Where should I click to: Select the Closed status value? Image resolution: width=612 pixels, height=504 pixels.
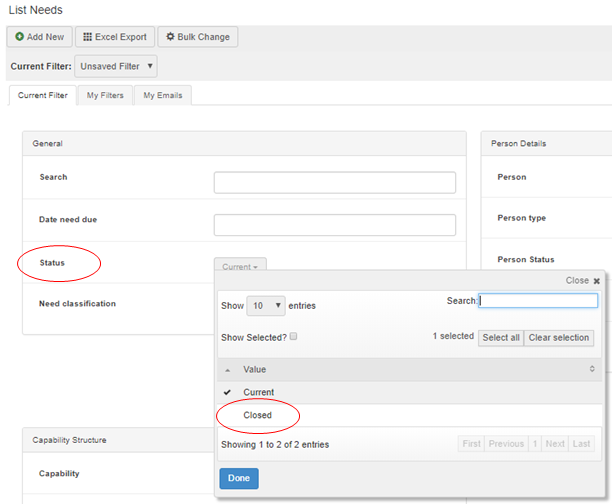[257, 415]
